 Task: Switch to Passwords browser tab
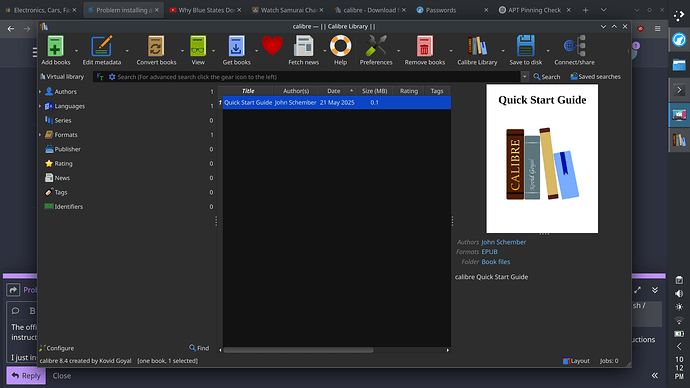[452, 10]
